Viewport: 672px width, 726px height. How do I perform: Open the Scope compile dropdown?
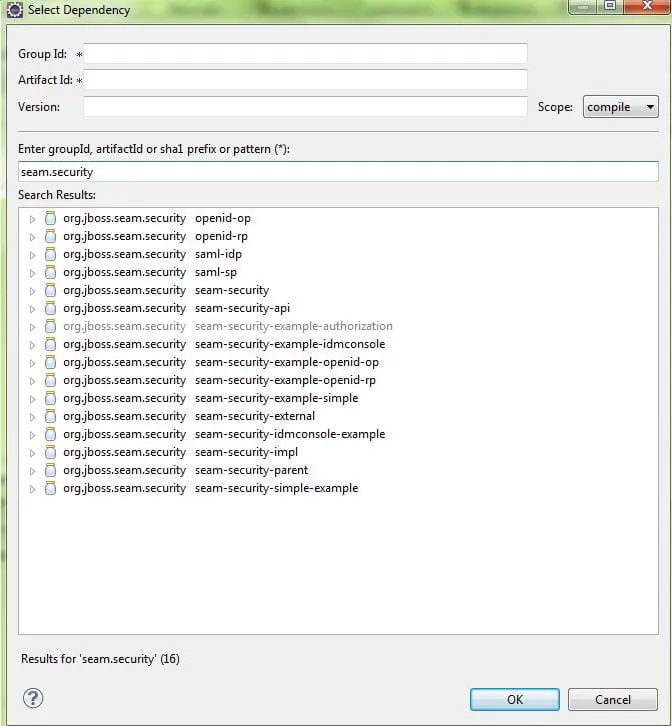pos(621,107)
